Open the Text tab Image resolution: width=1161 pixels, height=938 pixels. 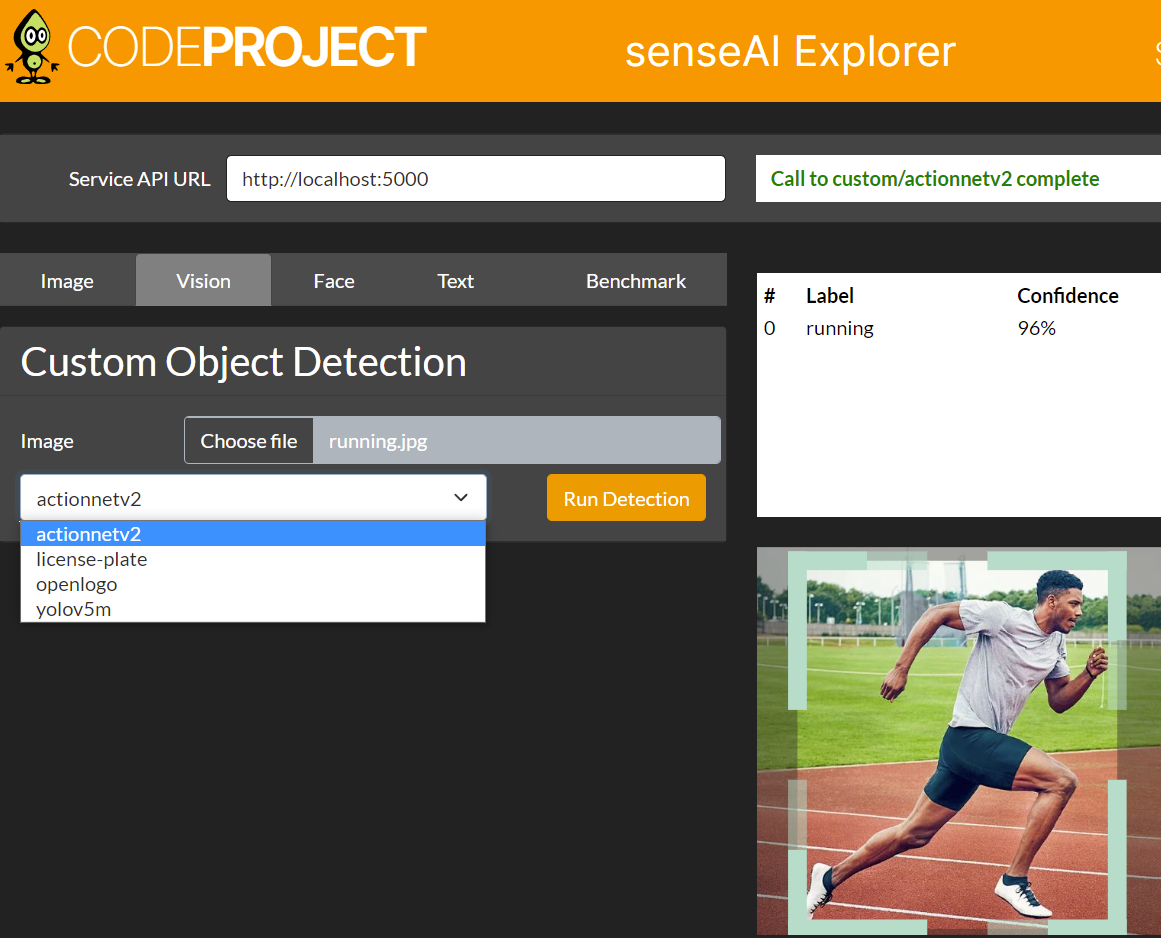pyautogui.click(x=455, y=281)
